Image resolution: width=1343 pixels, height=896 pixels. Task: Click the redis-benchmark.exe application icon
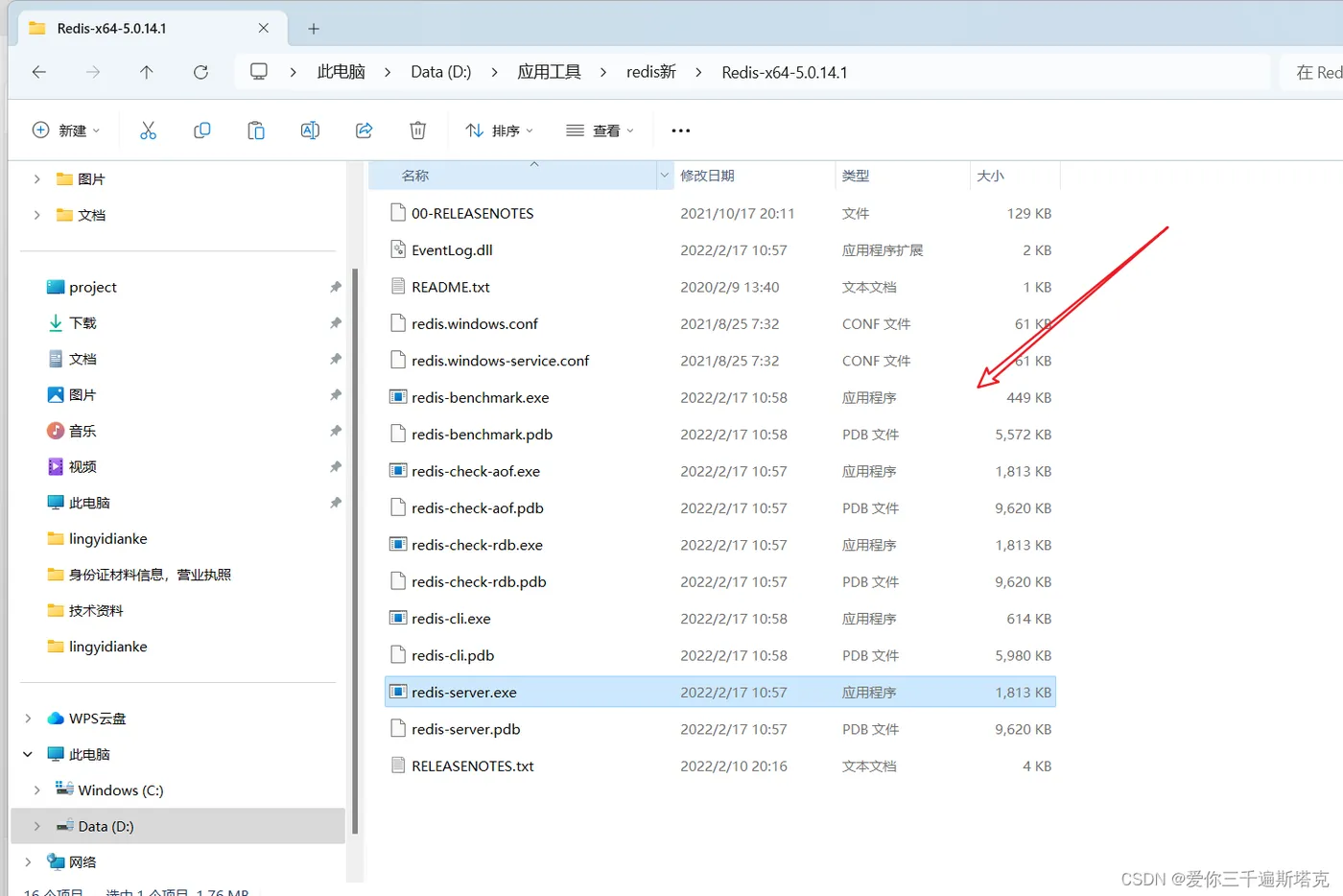398,396
